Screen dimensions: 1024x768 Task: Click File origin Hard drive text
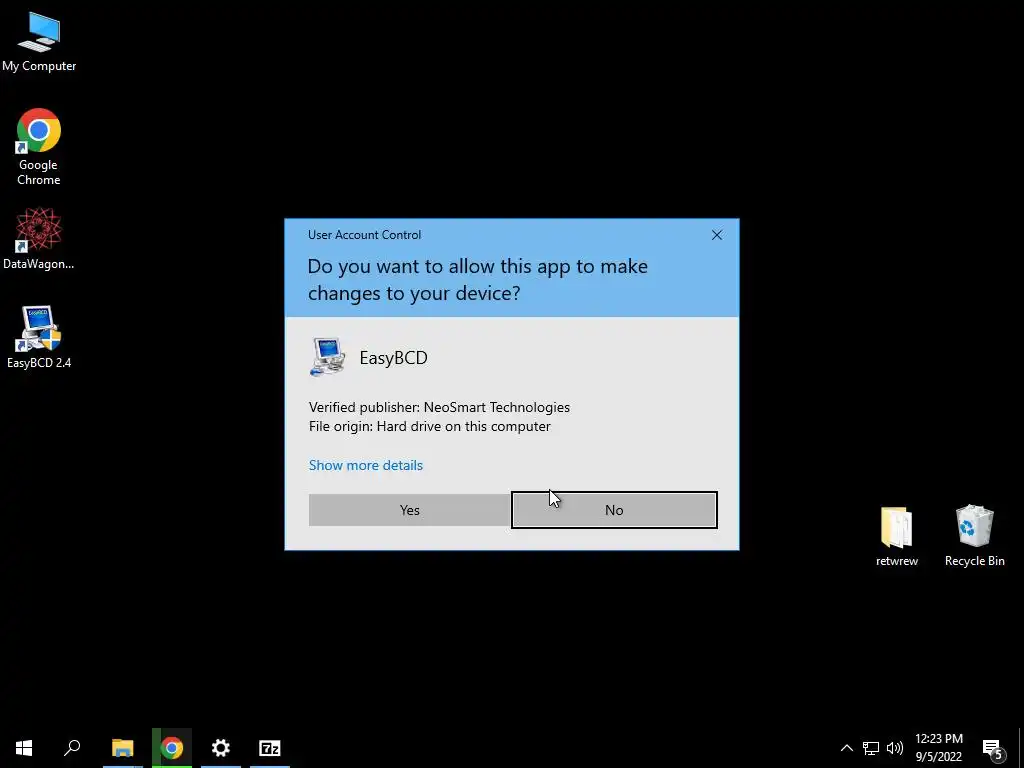pyautogui.click(x=430, y=426)
